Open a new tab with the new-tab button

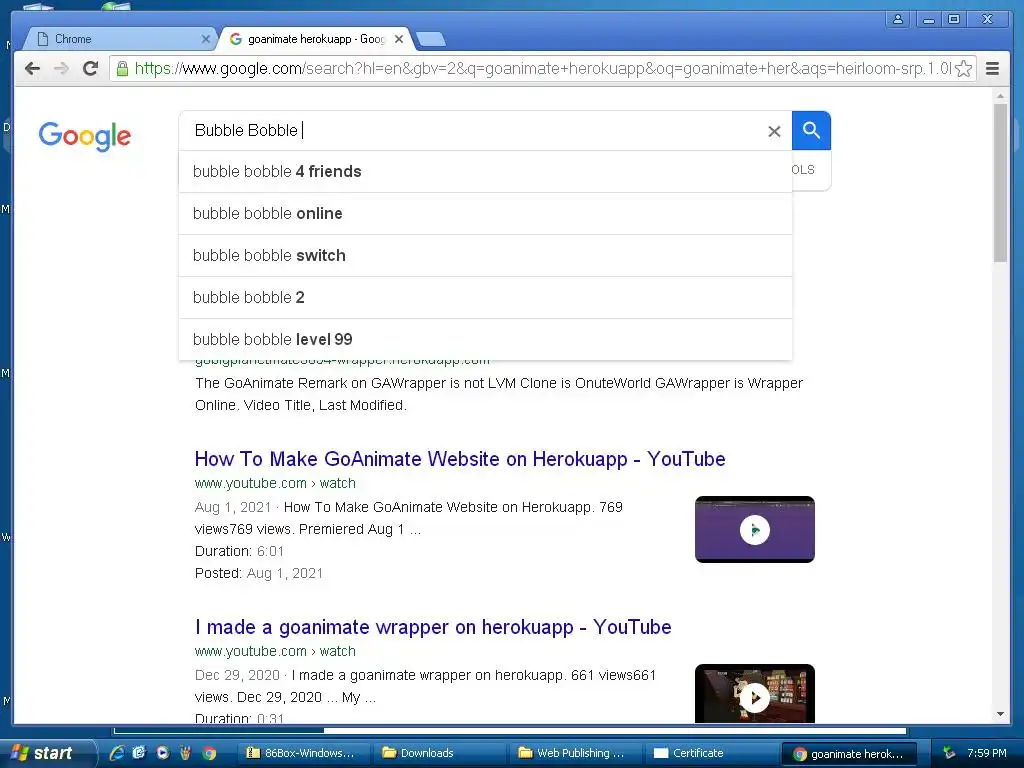[431, 40]
